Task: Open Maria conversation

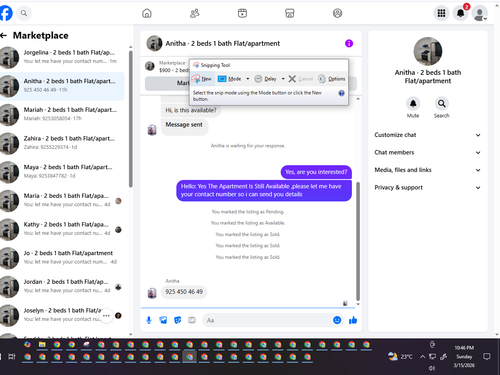Action: (x=62, y=200)
